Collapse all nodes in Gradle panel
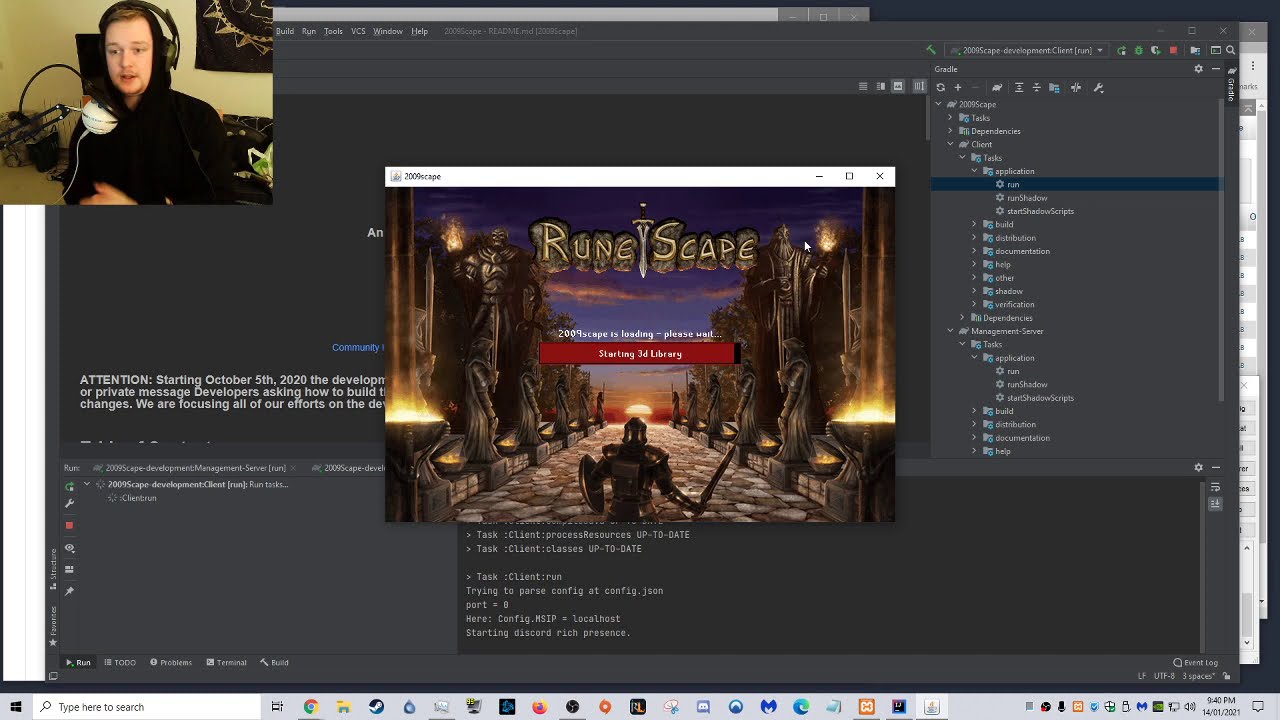This screenshot has height=720, width=1280. pyautogui.click(x=1036, y=88)
